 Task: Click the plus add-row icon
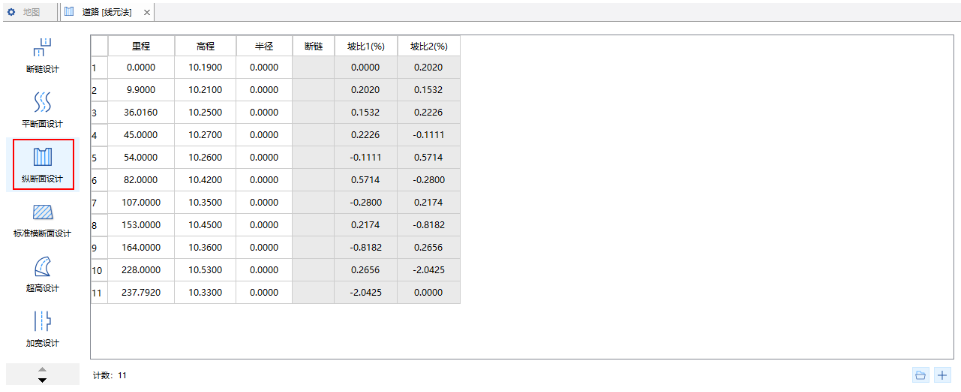click(x=943, y=375)
